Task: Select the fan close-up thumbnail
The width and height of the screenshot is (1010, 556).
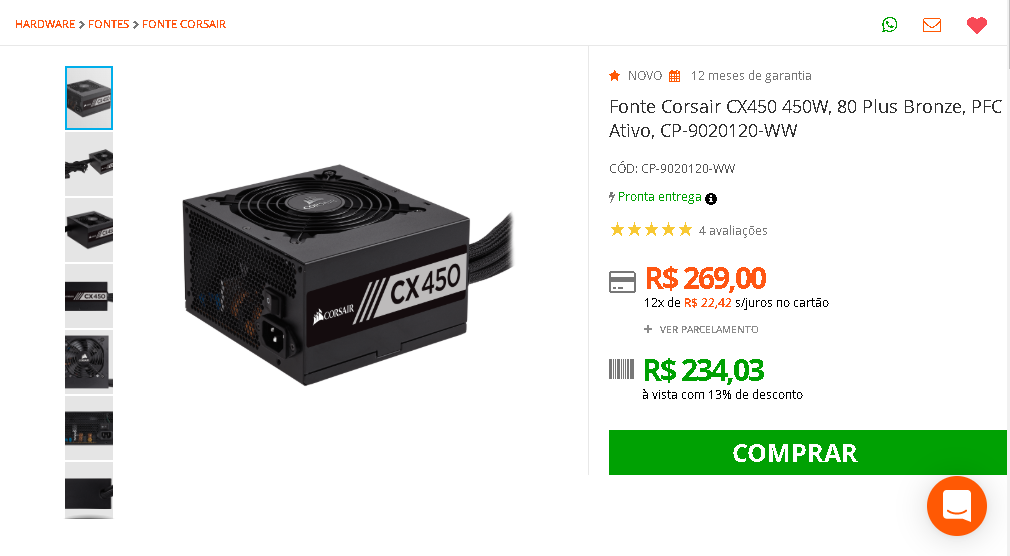Action: [89, 362]
